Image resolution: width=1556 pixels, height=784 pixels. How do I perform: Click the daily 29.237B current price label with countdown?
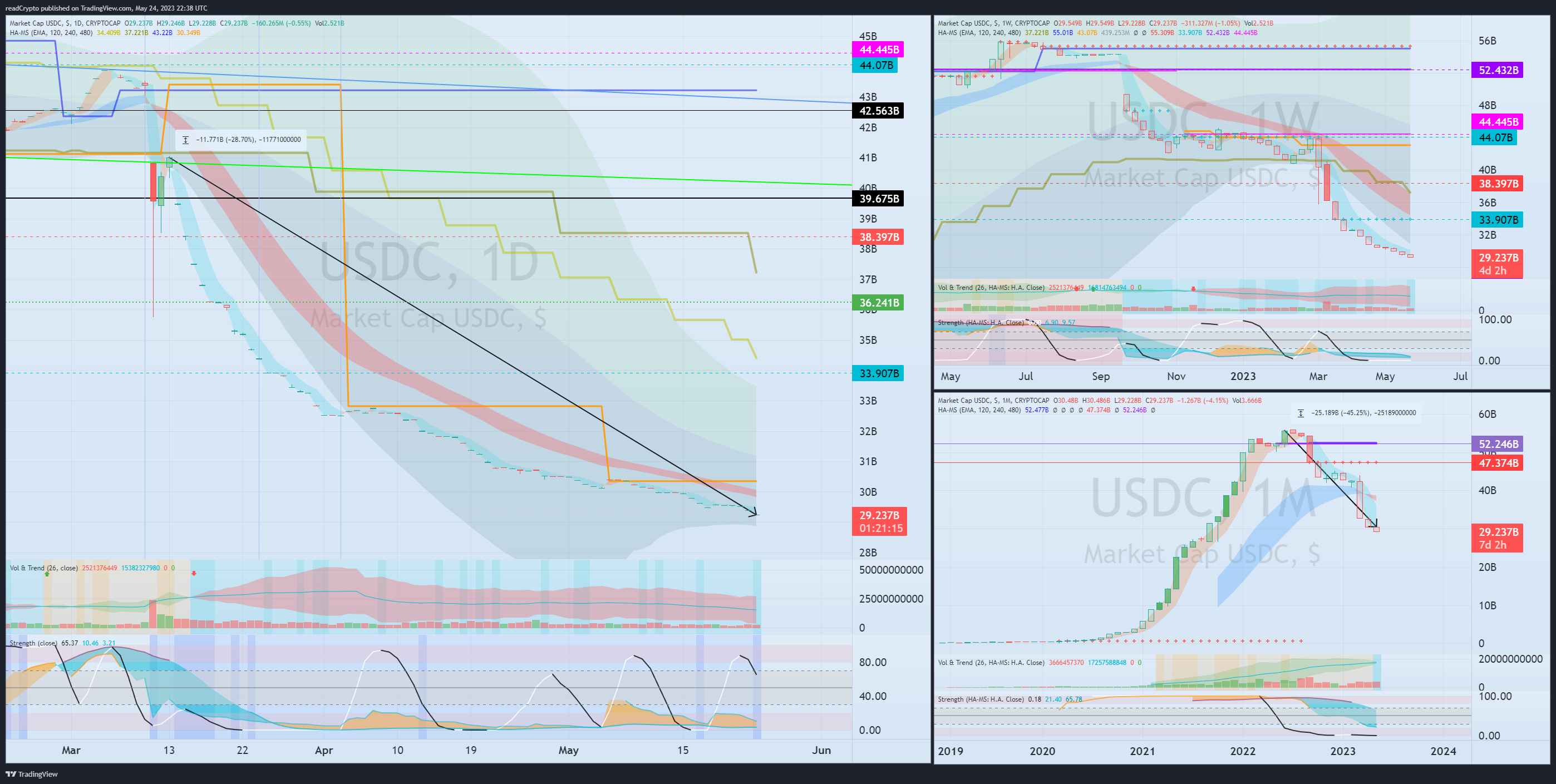879,521
